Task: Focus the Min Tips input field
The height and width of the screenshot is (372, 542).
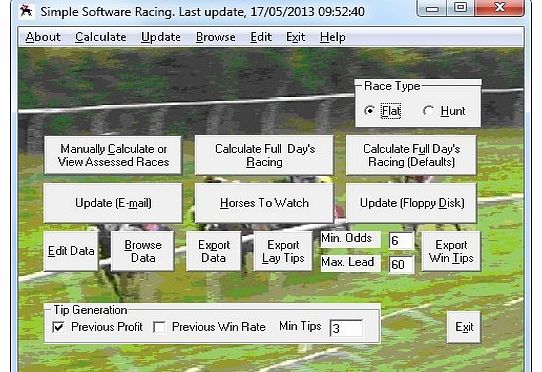Action: point(346,328)
